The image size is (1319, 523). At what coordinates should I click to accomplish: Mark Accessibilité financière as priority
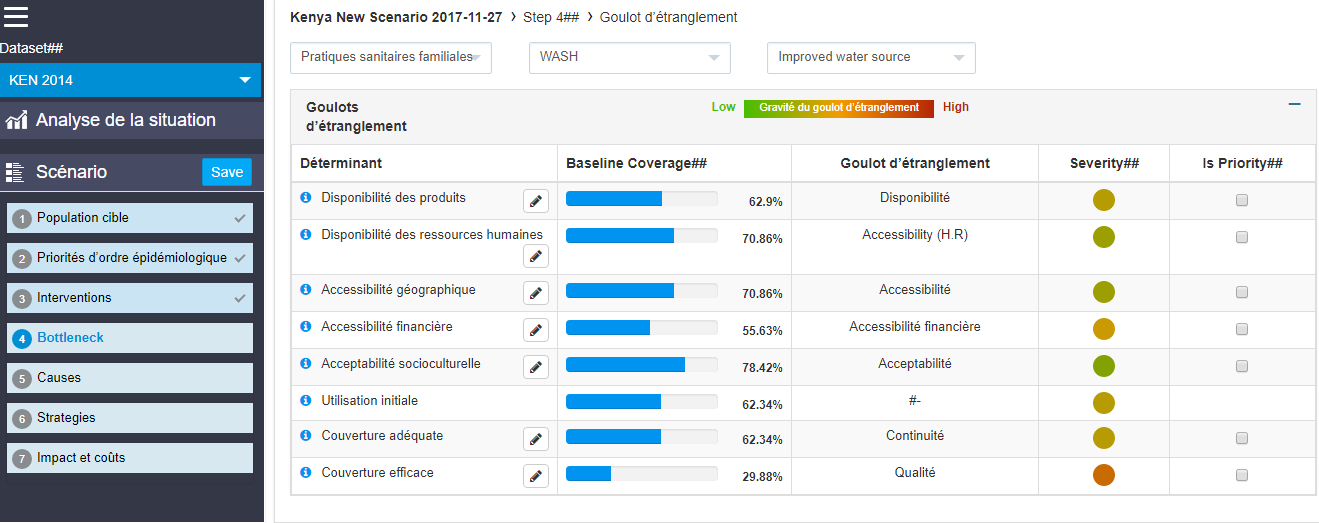coord(1242,330)
